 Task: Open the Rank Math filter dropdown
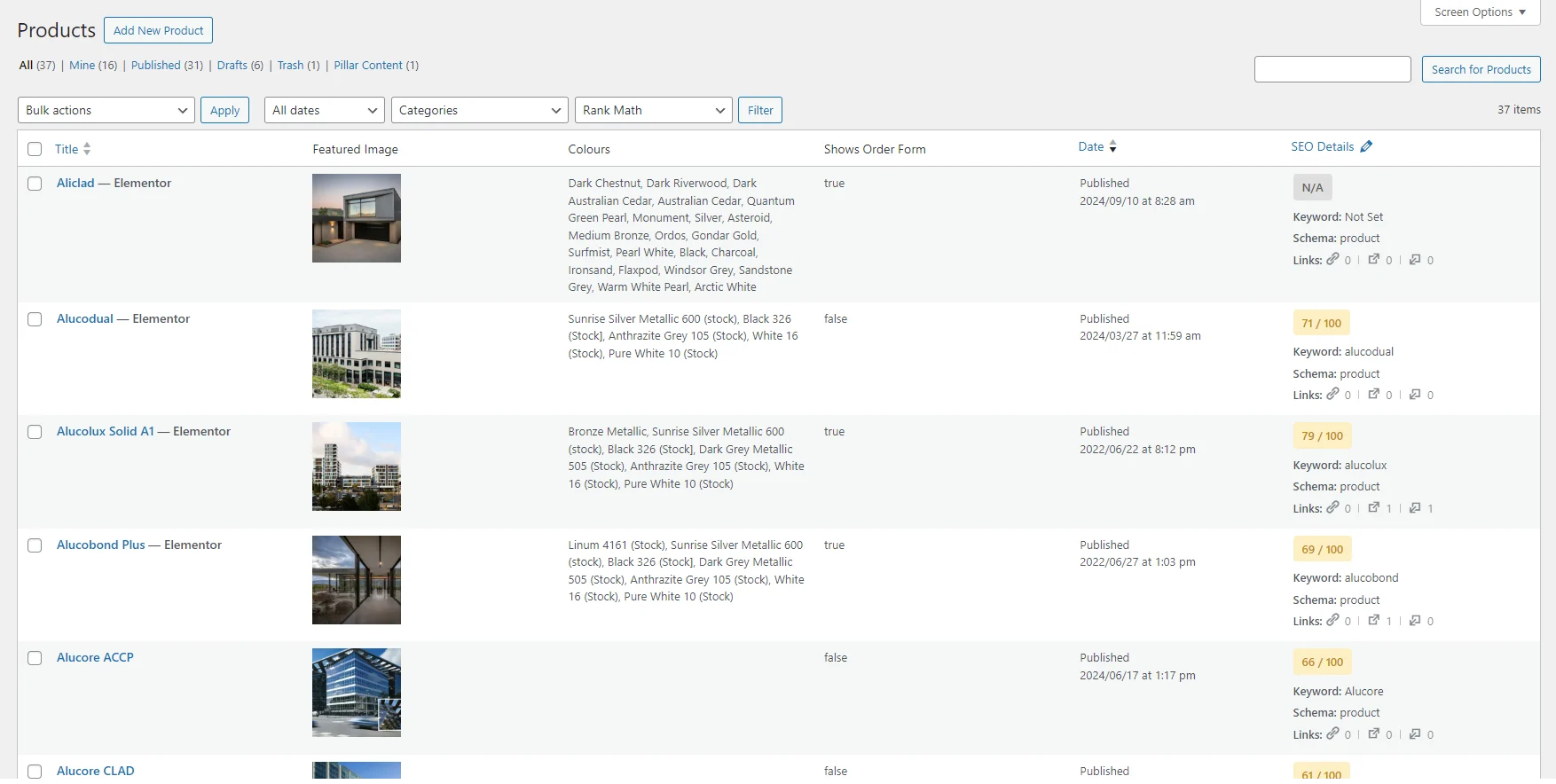pos(654,110)
